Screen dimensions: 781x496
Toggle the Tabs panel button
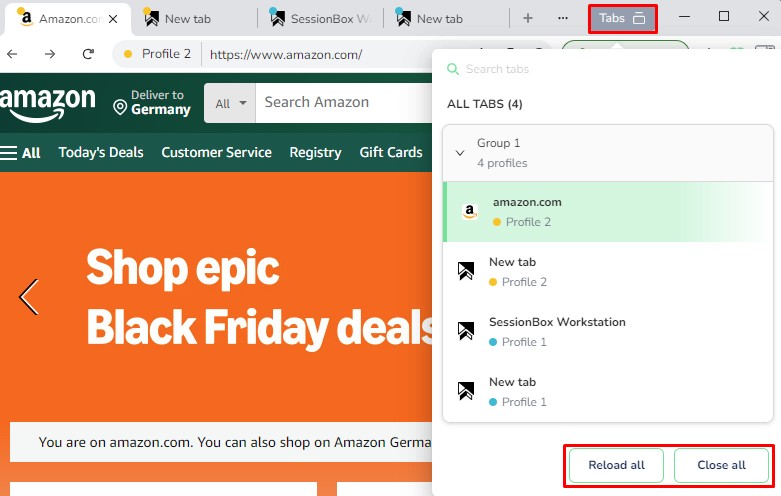pos(622,19)
